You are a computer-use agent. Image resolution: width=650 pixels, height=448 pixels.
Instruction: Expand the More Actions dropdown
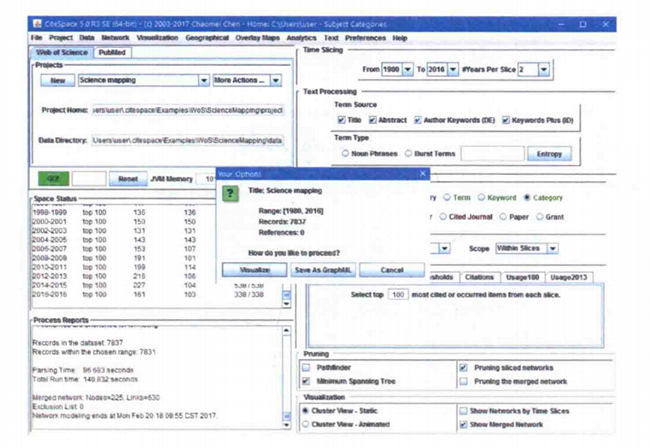274,80
